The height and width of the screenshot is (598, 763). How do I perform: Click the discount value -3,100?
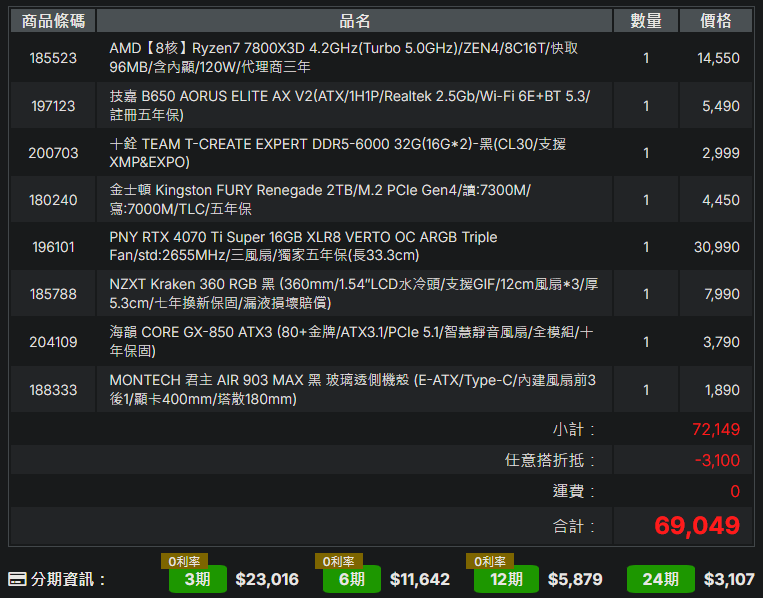(x=717, y=460)
